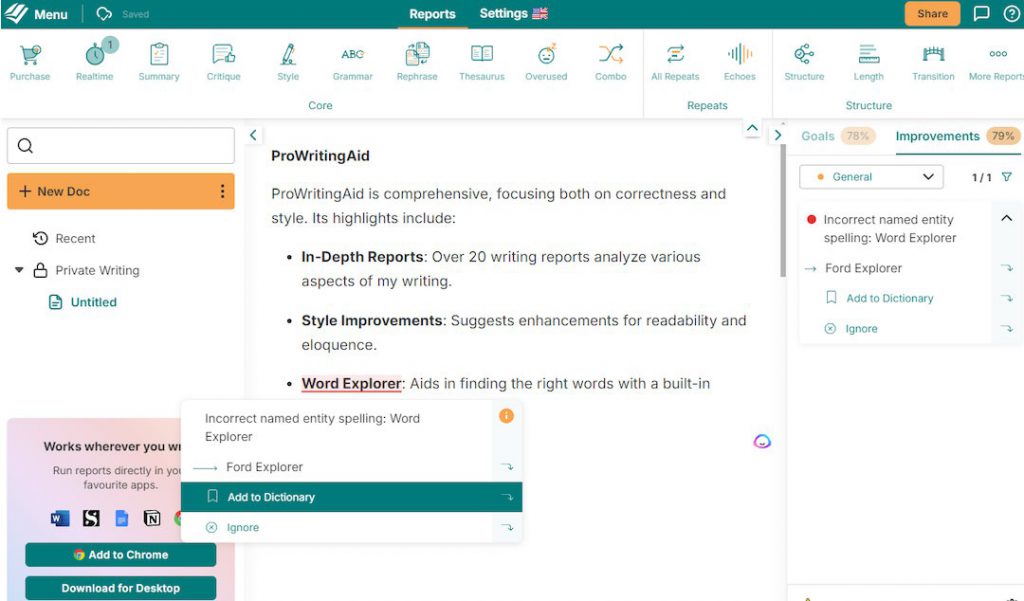
Task: Click the Add to Chrome button
Action: click(121, 555)
